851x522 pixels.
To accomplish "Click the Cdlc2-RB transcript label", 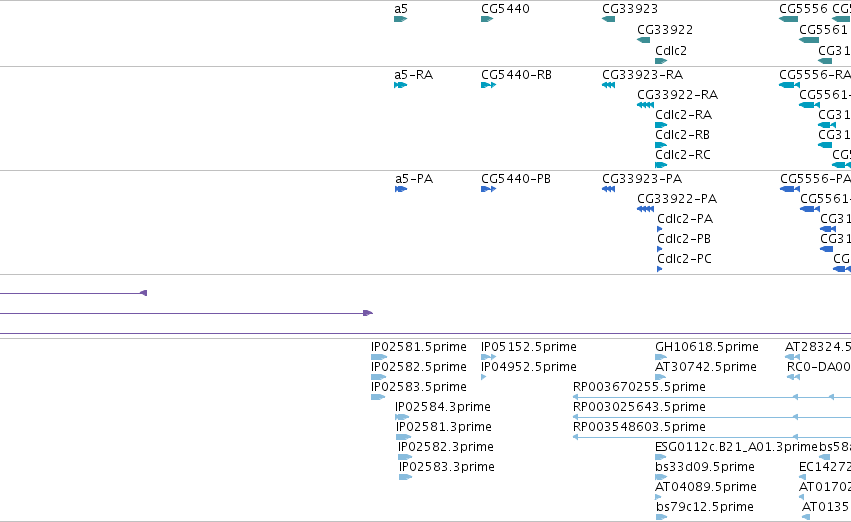I will click(x=682, y=135).
